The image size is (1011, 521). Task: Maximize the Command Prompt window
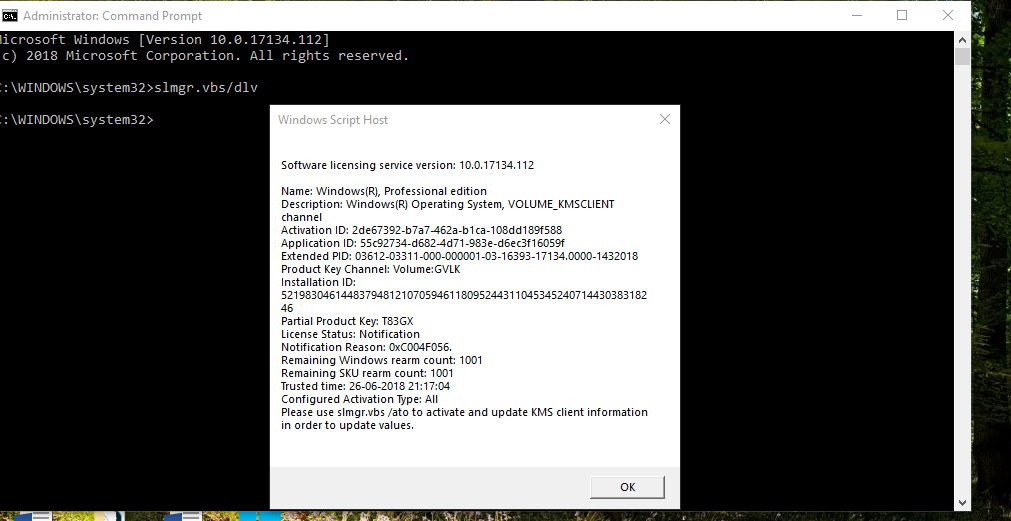(x=902, y=15)
